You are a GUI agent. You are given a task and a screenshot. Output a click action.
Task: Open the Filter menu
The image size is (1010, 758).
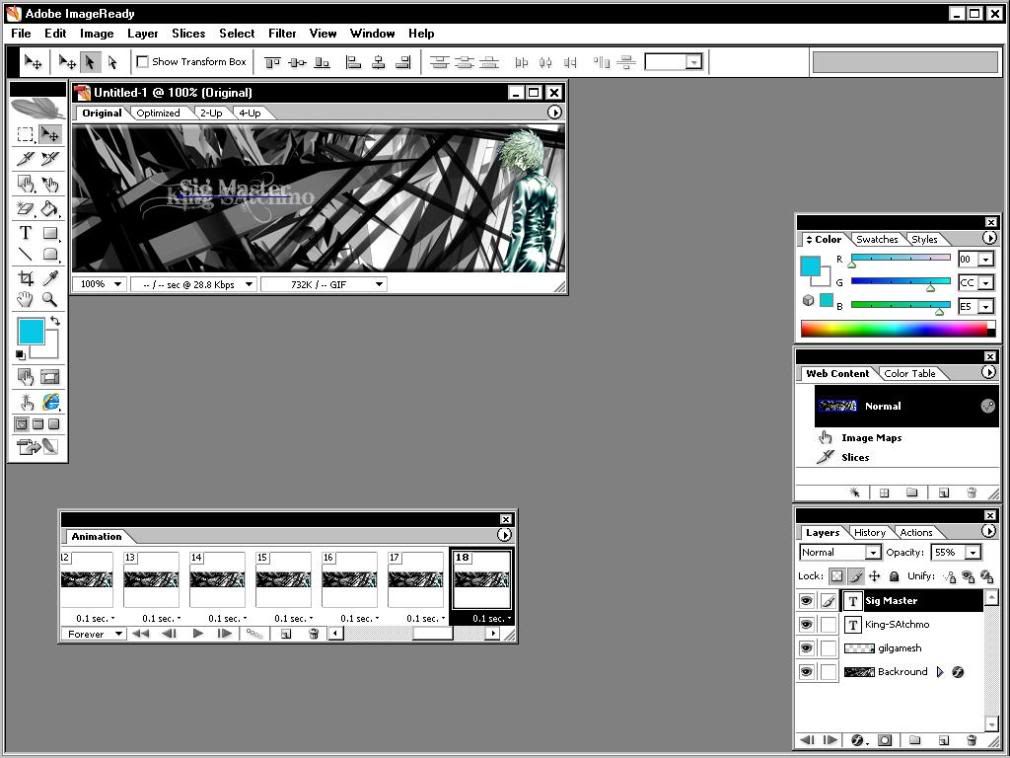pyautogui.click(x=282, y=33)
